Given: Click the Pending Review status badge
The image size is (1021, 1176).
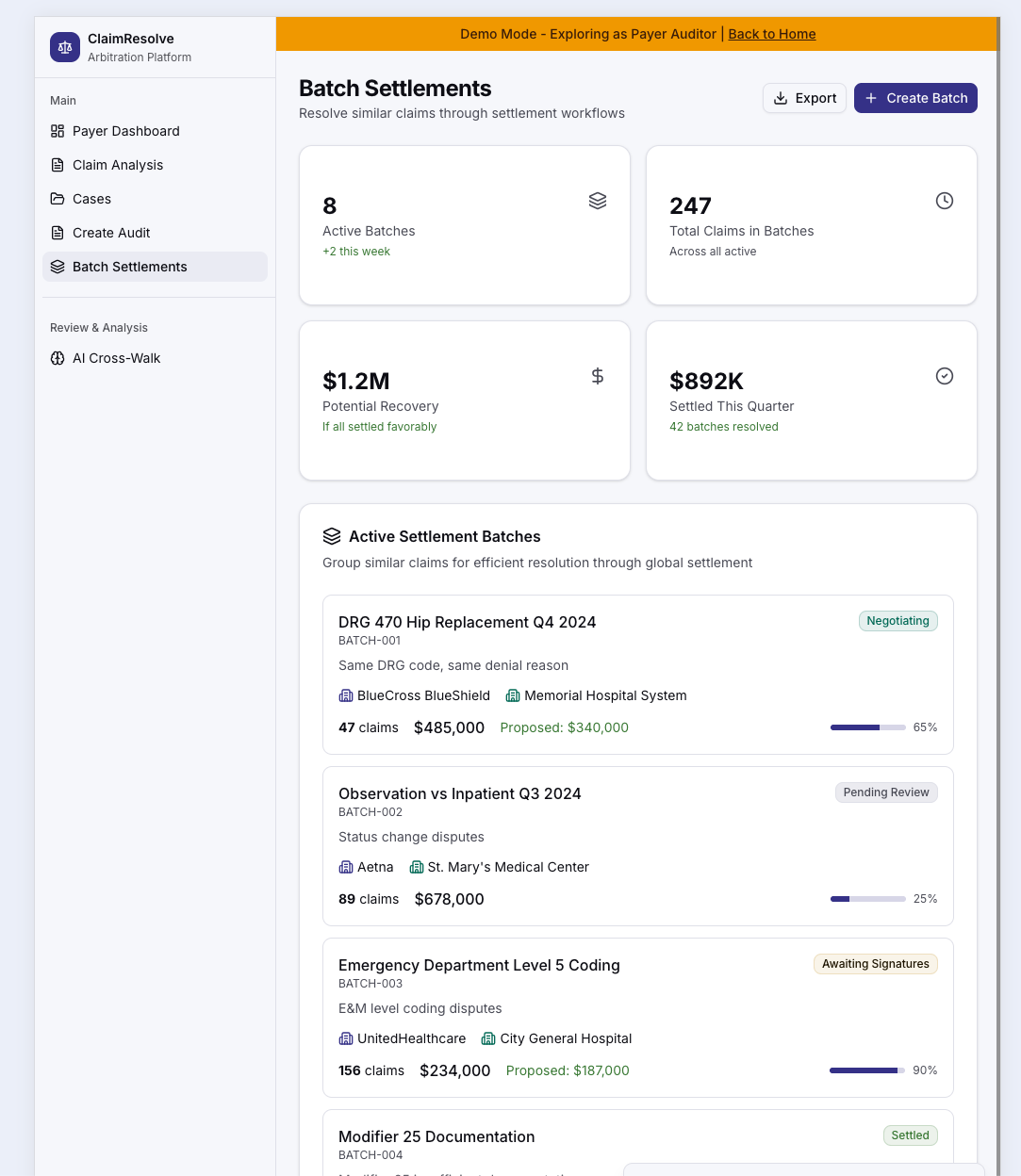Looking at the screenshot, I should [x=886, y=792].
